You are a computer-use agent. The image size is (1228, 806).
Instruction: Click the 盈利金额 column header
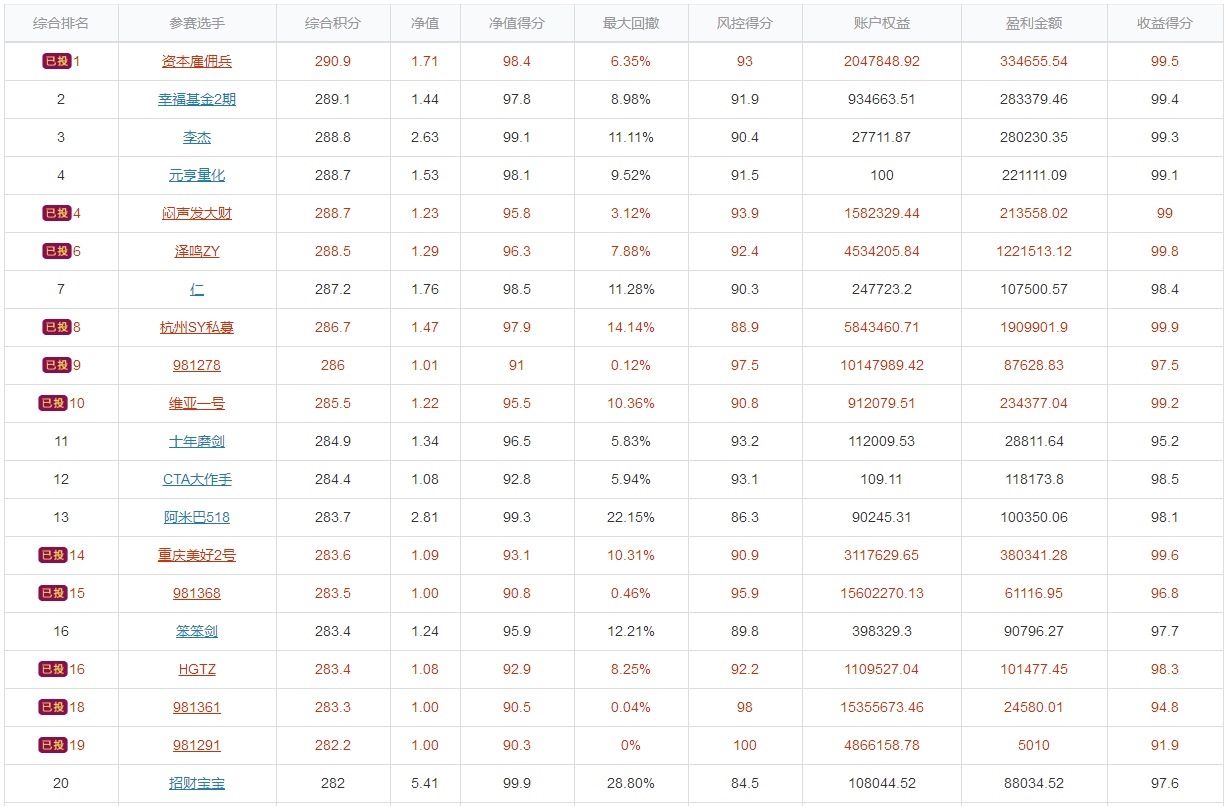click(1034, 23)
